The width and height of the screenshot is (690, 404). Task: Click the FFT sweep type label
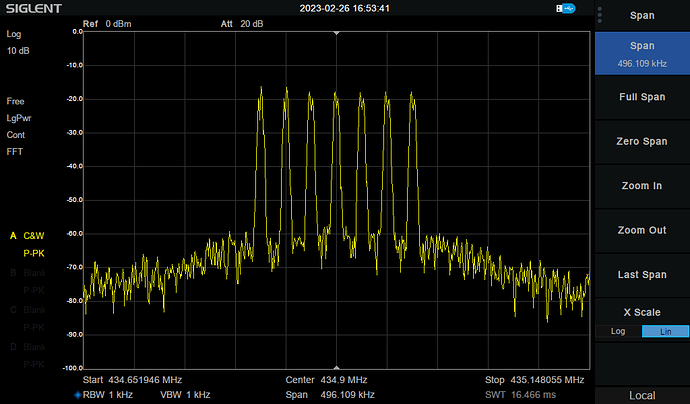pos(15,152)
